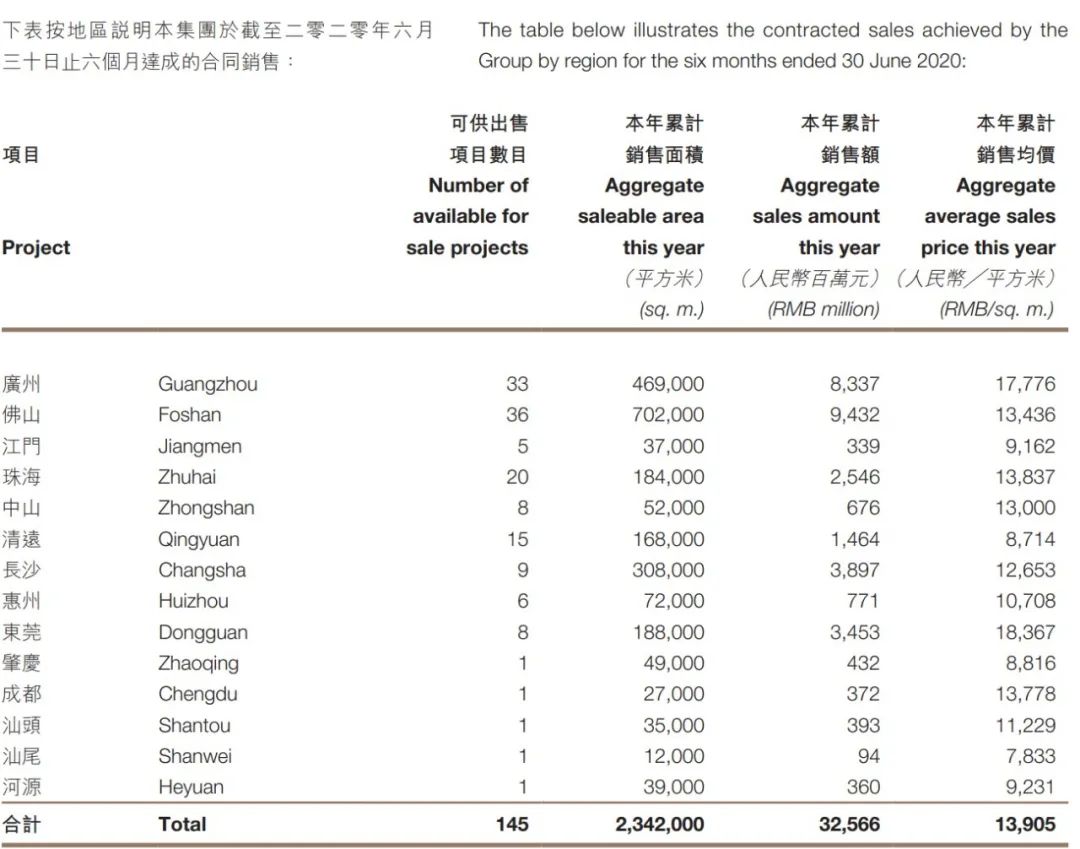
Task: Click Dongguan sales amount 3,453
Action: 854,632
